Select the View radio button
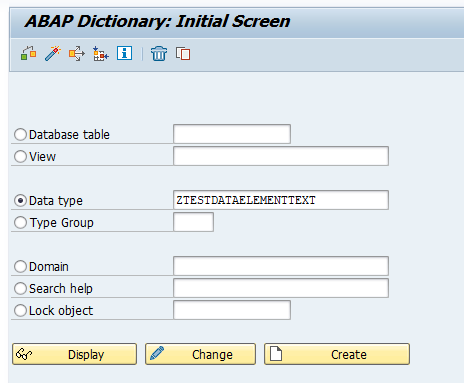Screen dimensions: 464x383 click(20, 156)
